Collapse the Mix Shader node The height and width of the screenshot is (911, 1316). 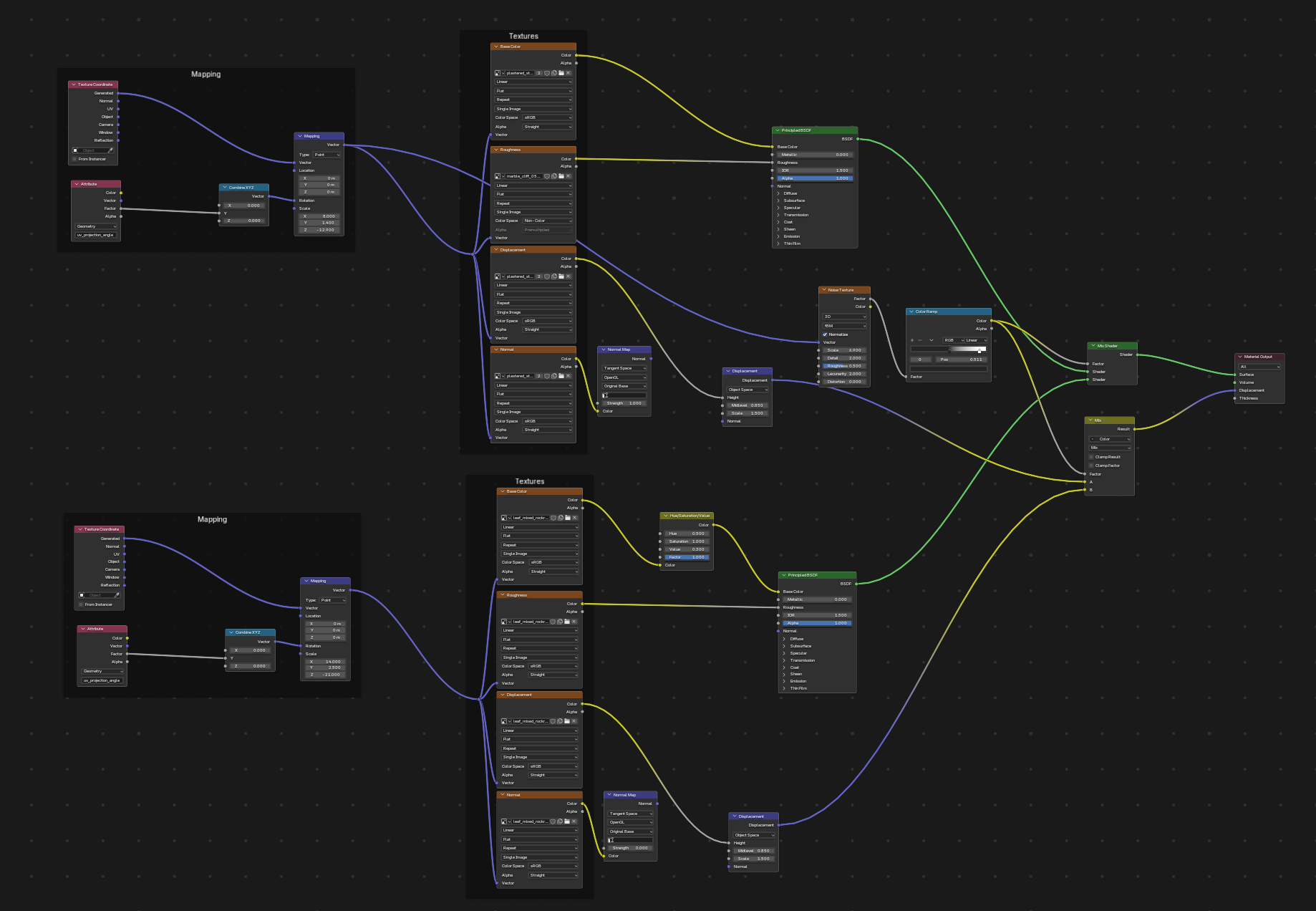click(x=1093, y=346)
